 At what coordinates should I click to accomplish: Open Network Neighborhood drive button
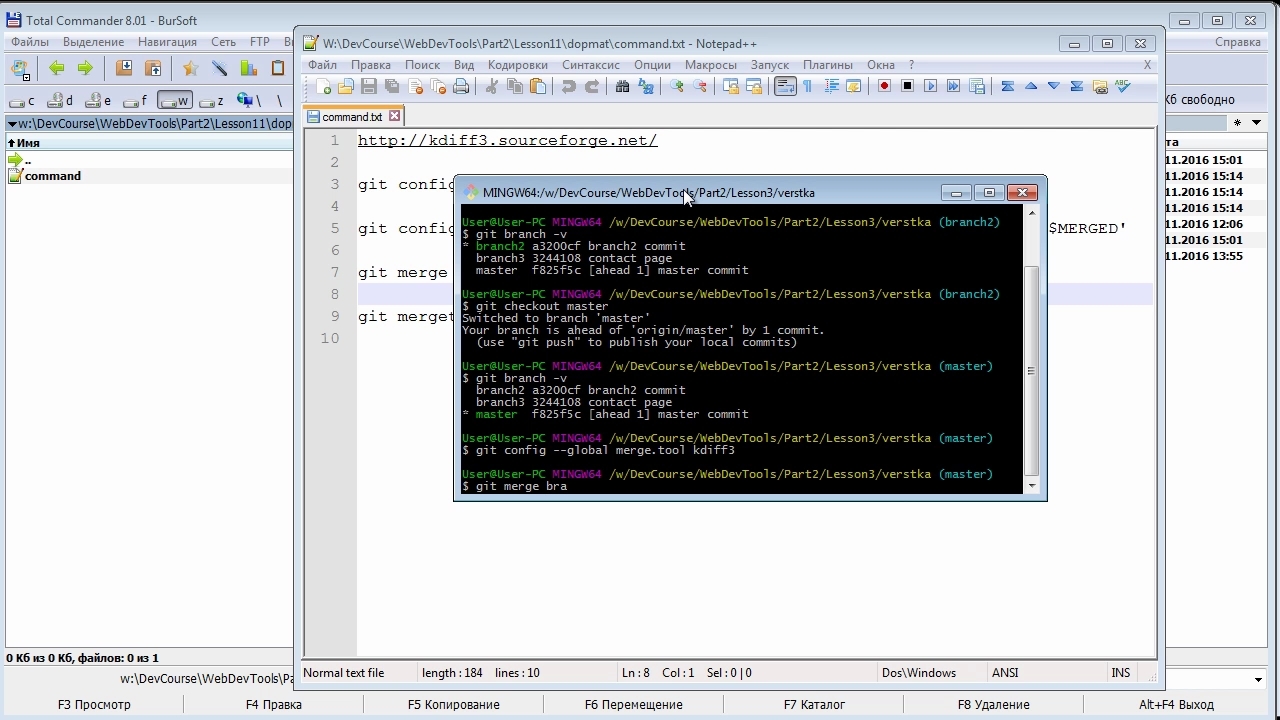coord(248,100)
